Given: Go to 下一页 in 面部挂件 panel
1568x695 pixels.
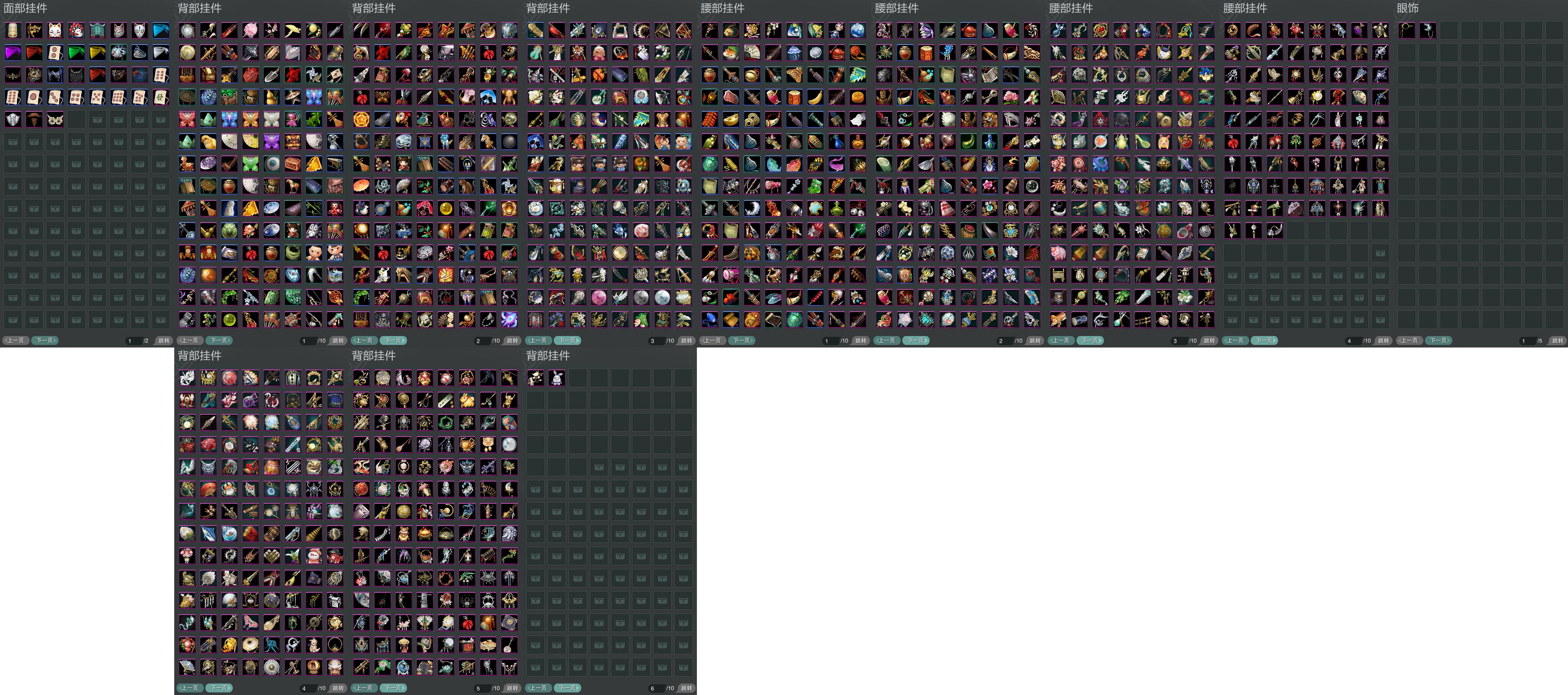Looking at the screenshot, I should tap(45, 340).
